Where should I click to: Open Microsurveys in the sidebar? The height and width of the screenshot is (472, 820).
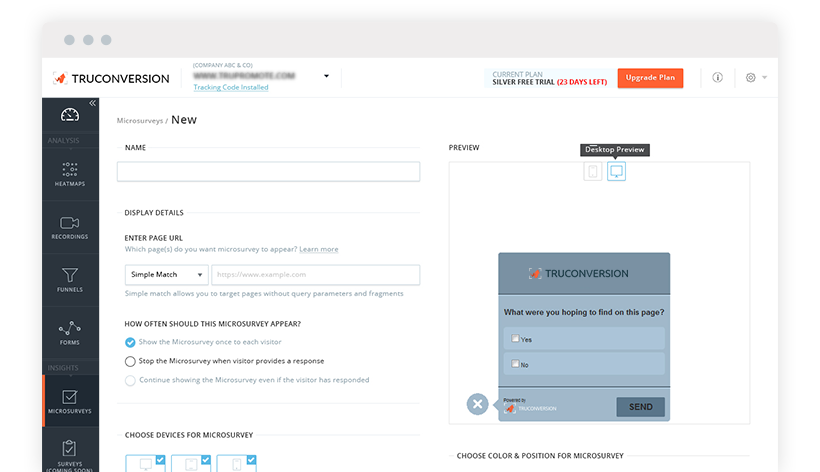coord(70,401)
